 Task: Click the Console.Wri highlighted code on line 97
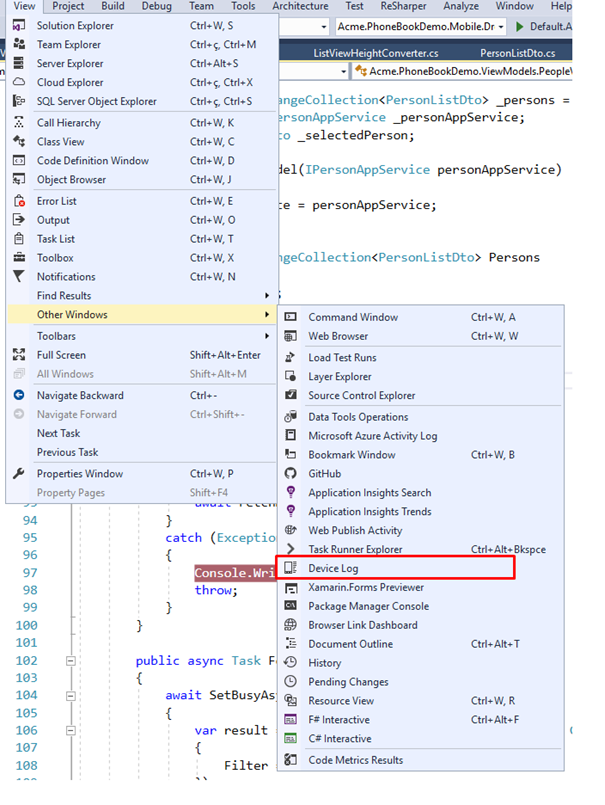235,573
